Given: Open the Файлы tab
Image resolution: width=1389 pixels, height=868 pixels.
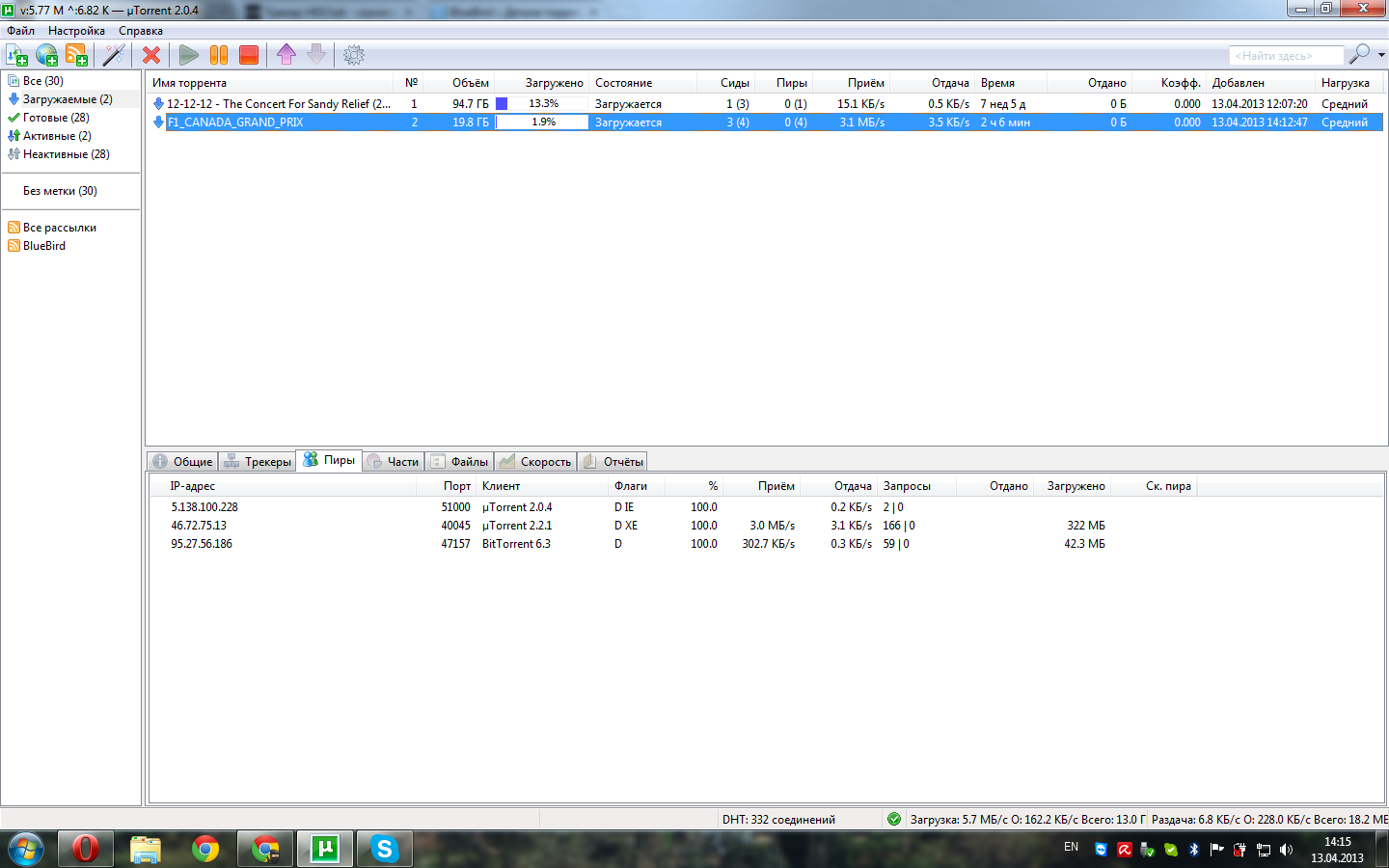Looking at the screenshot, I should coord(460,461).
